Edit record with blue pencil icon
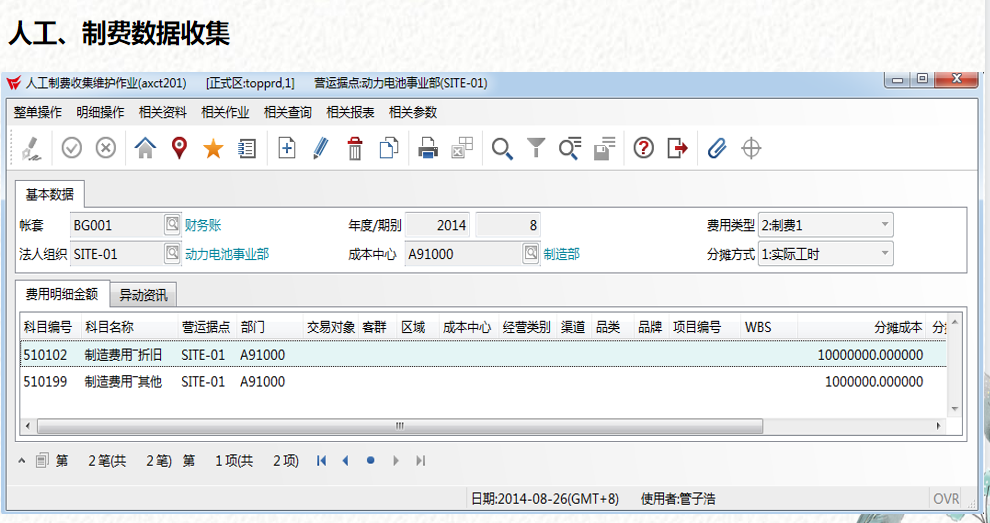The image size is (990, 523). point(321,148)
